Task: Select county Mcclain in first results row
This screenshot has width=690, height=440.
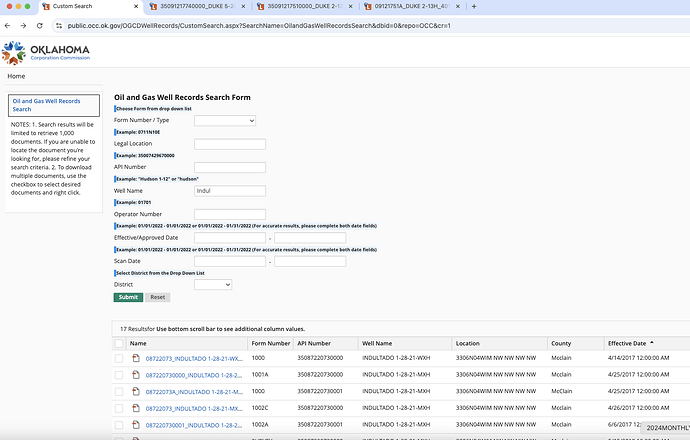Action: pyautogui.click(x=561, y=358)
